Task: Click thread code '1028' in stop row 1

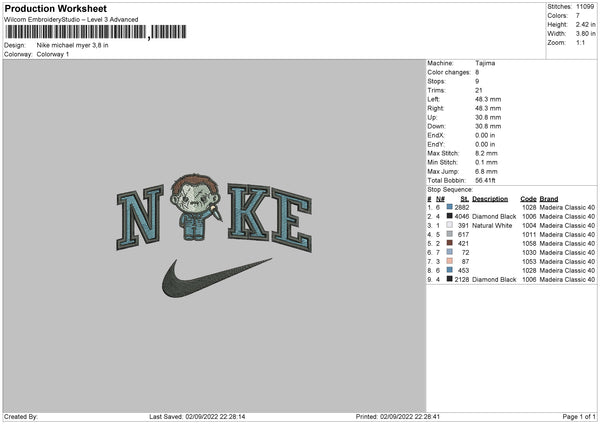Action: (x=529, y=207)
